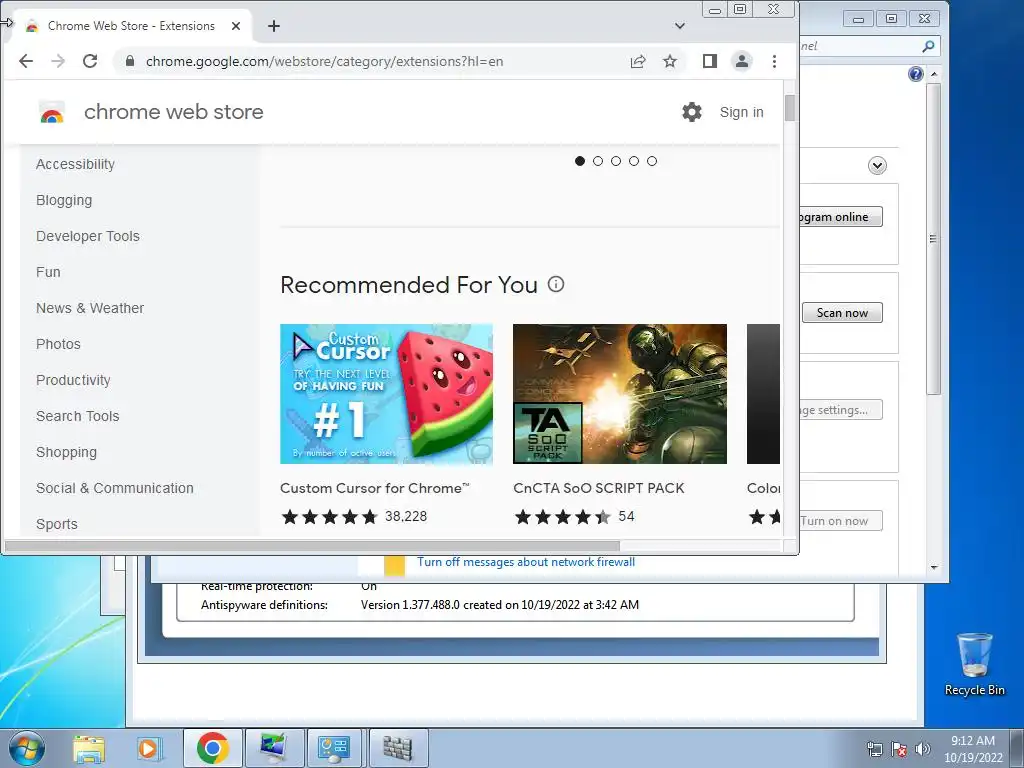The height and width of the screenshot is (768, 1024).
Task: Open the Windows Start button
Action: tap(27, 748)
